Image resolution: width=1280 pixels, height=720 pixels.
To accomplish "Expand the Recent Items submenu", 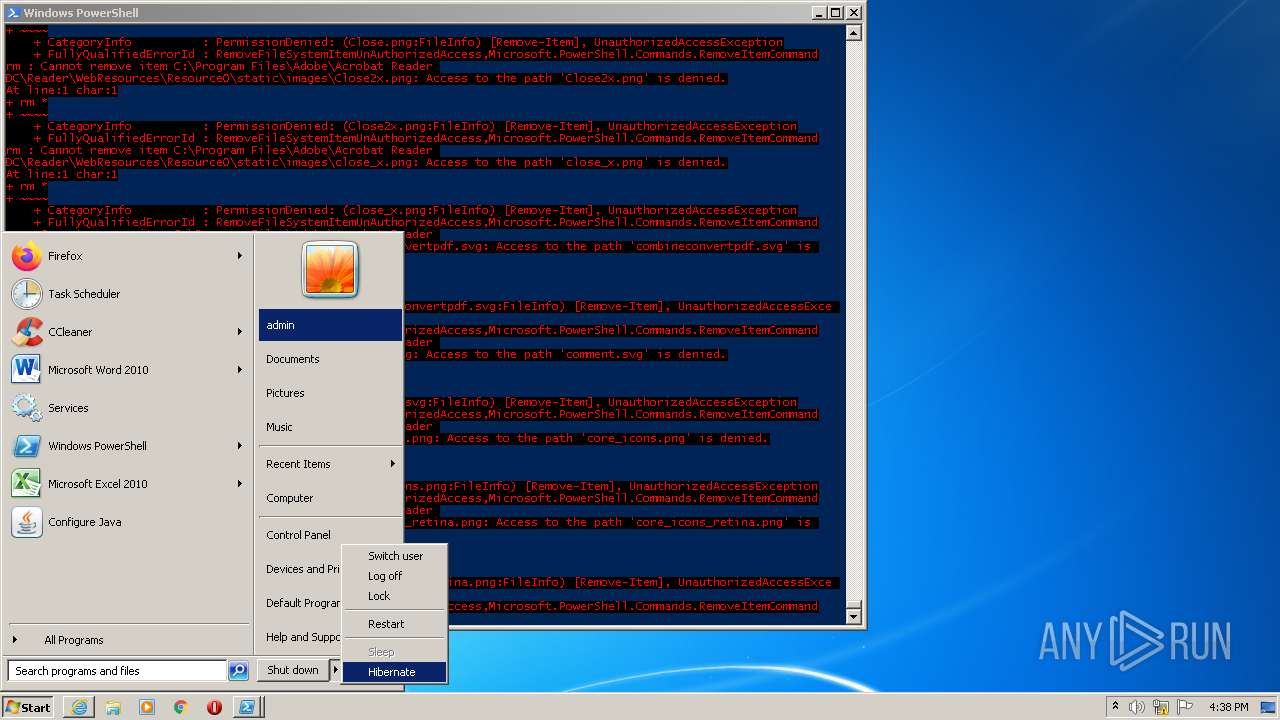I will click(x=330, y=464).
